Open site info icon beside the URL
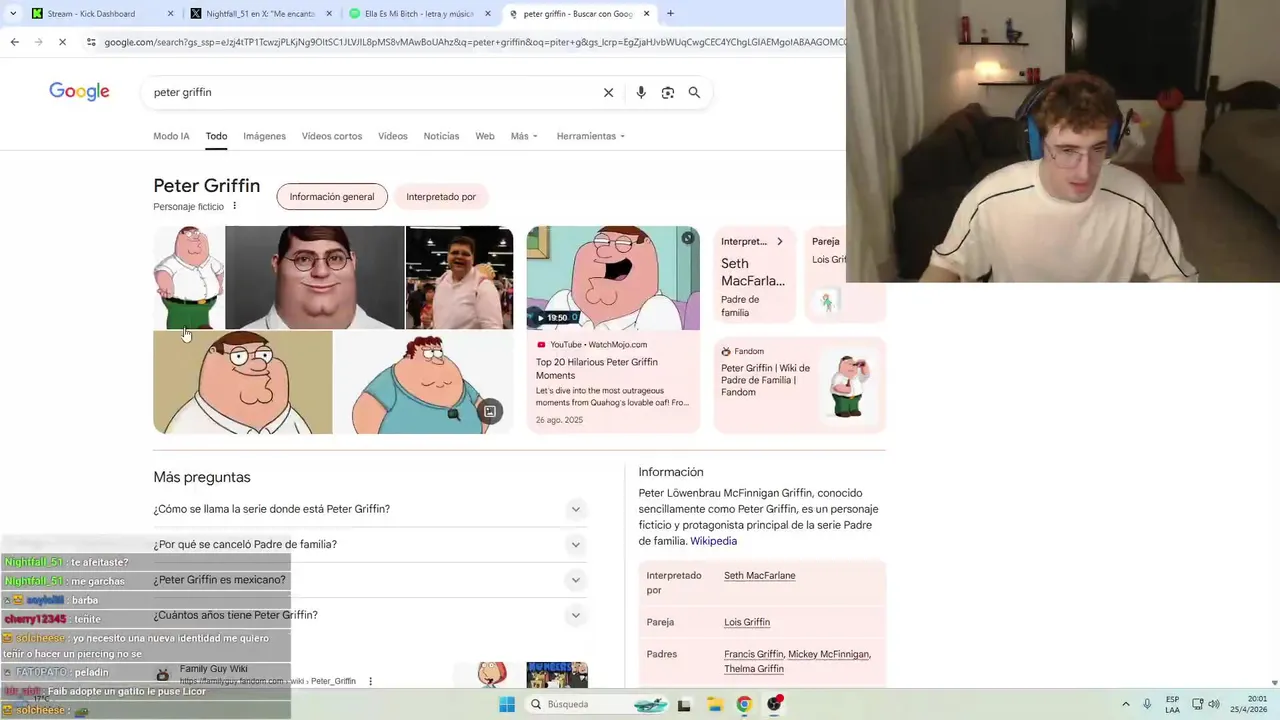This screenshot has height=720, width=1280. click(91, 42)
